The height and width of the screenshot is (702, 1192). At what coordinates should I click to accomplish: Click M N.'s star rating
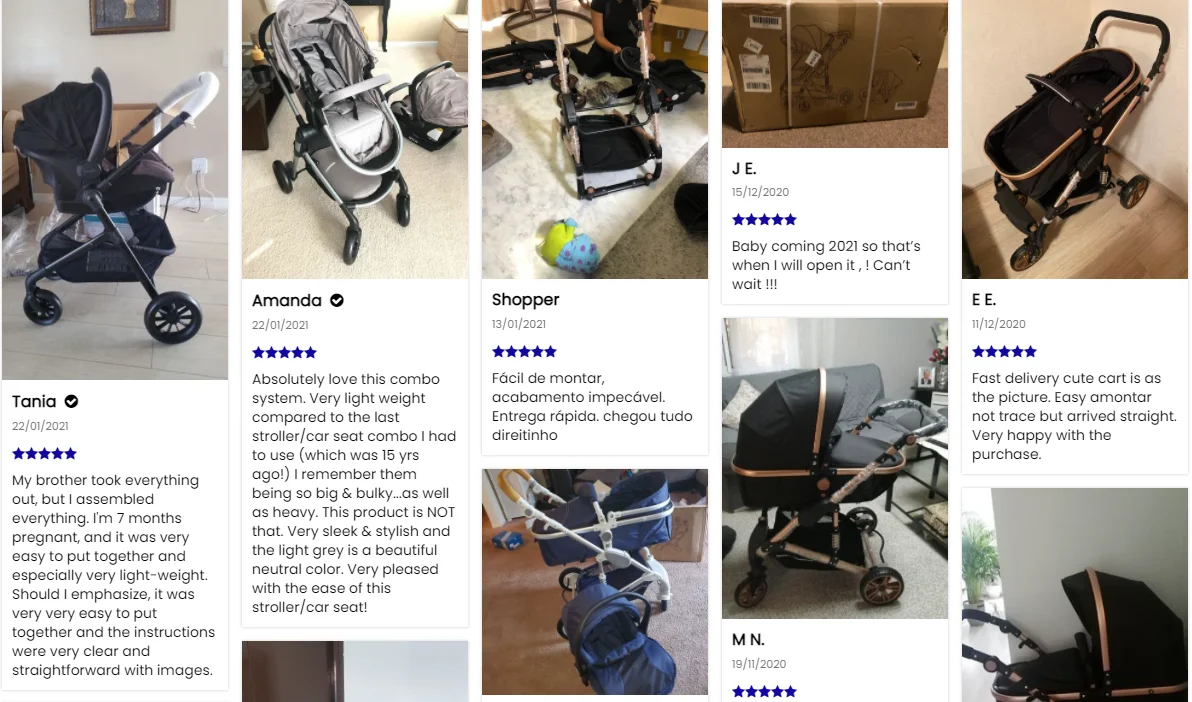(764, 691)
